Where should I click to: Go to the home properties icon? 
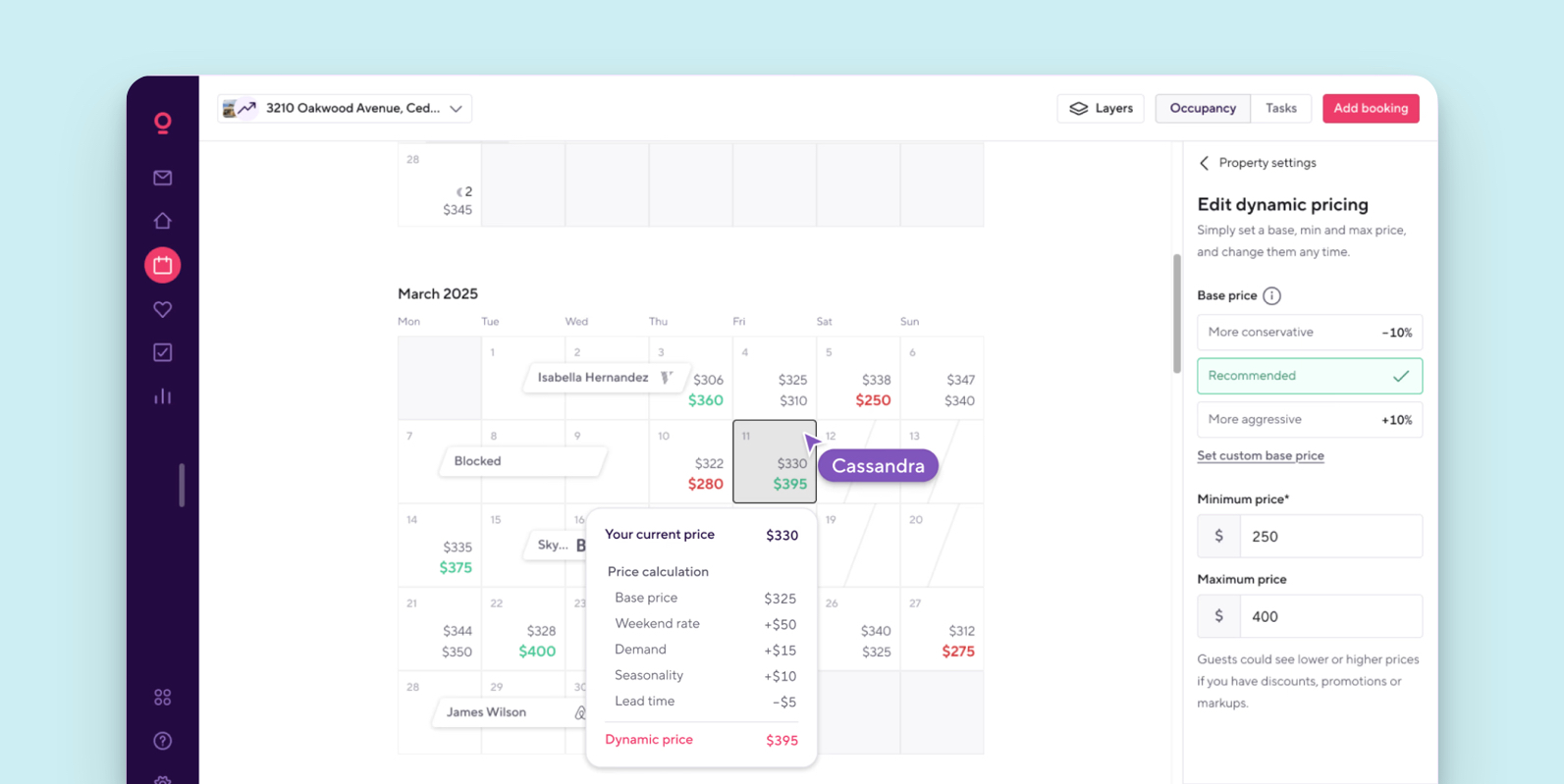[163, 221]
